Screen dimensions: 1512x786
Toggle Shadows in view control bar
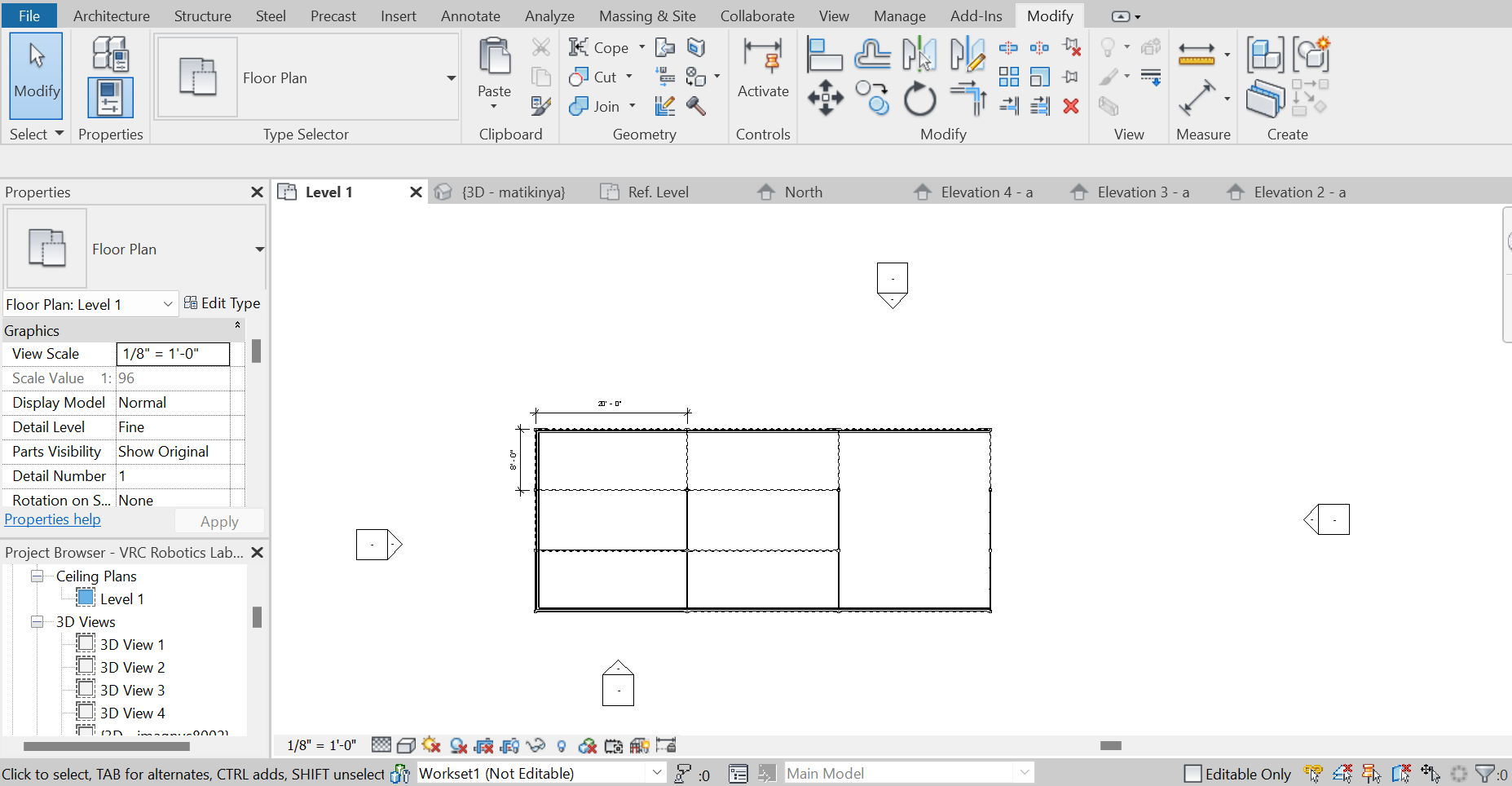click(x=458, y=745)
